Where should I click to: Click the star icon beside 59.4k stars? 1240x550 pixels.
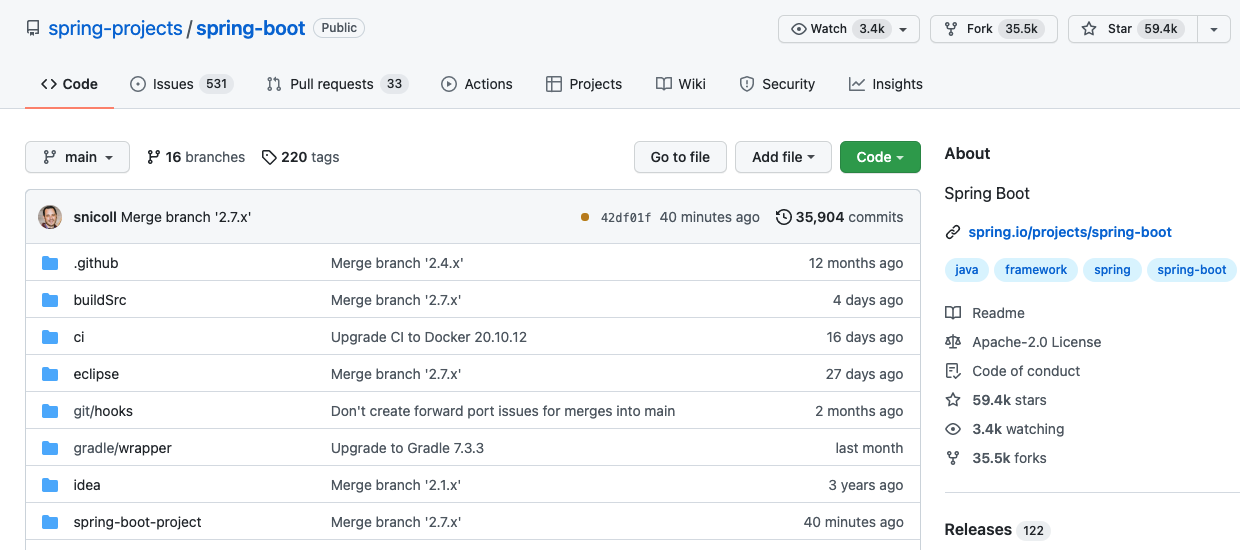[953, 400]
